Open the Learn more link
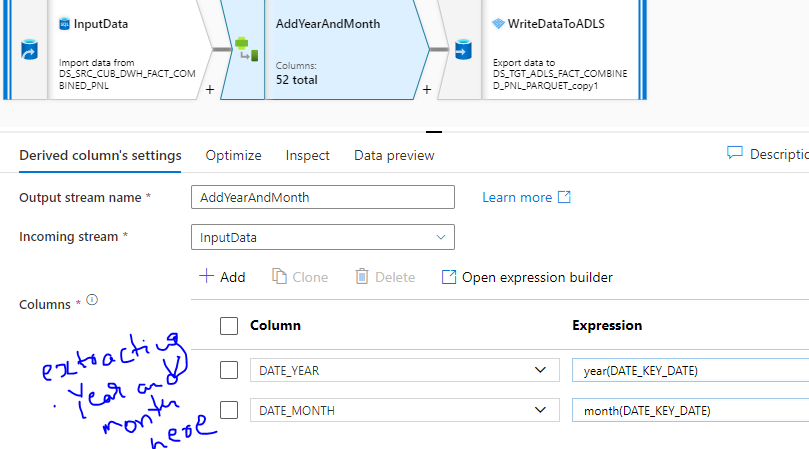Image resolution: width=809 pixels, height=449 pixels. 517,197
